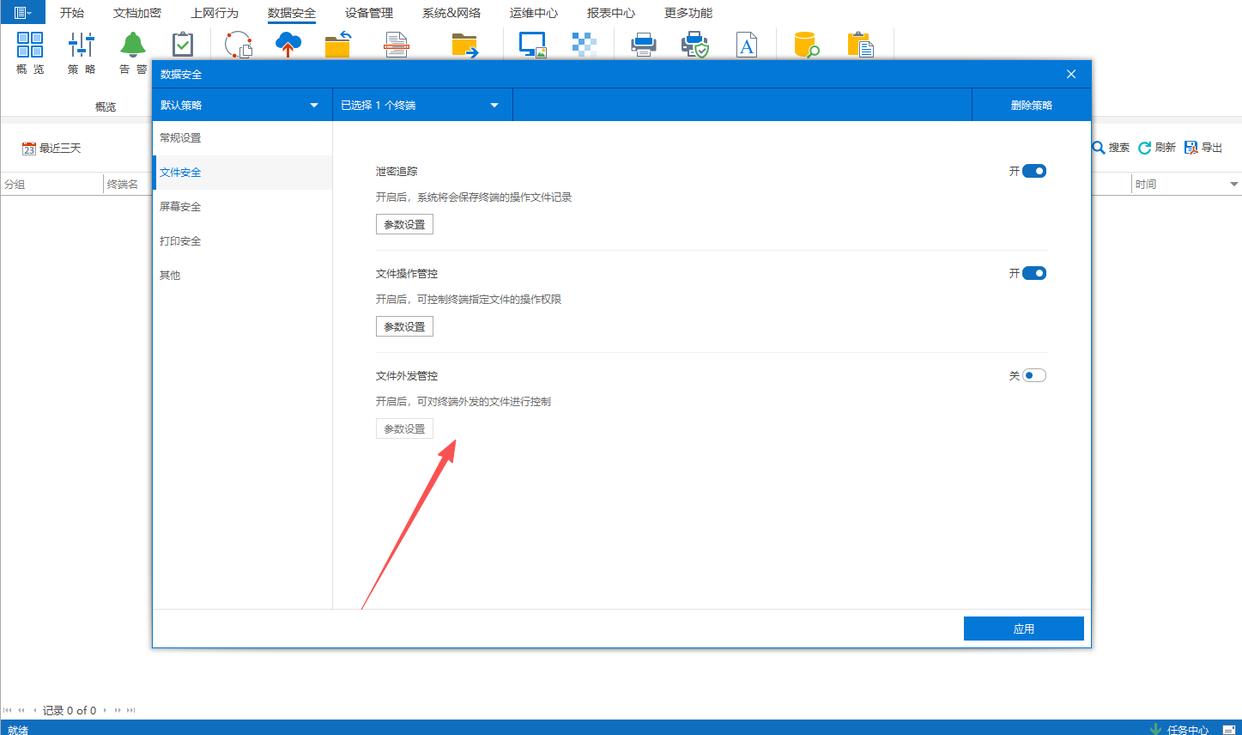The height and width of the screenshot is (735, 1242).
Task: Disable the 文件操作管控 toggle
Action: coord(1034,273)
